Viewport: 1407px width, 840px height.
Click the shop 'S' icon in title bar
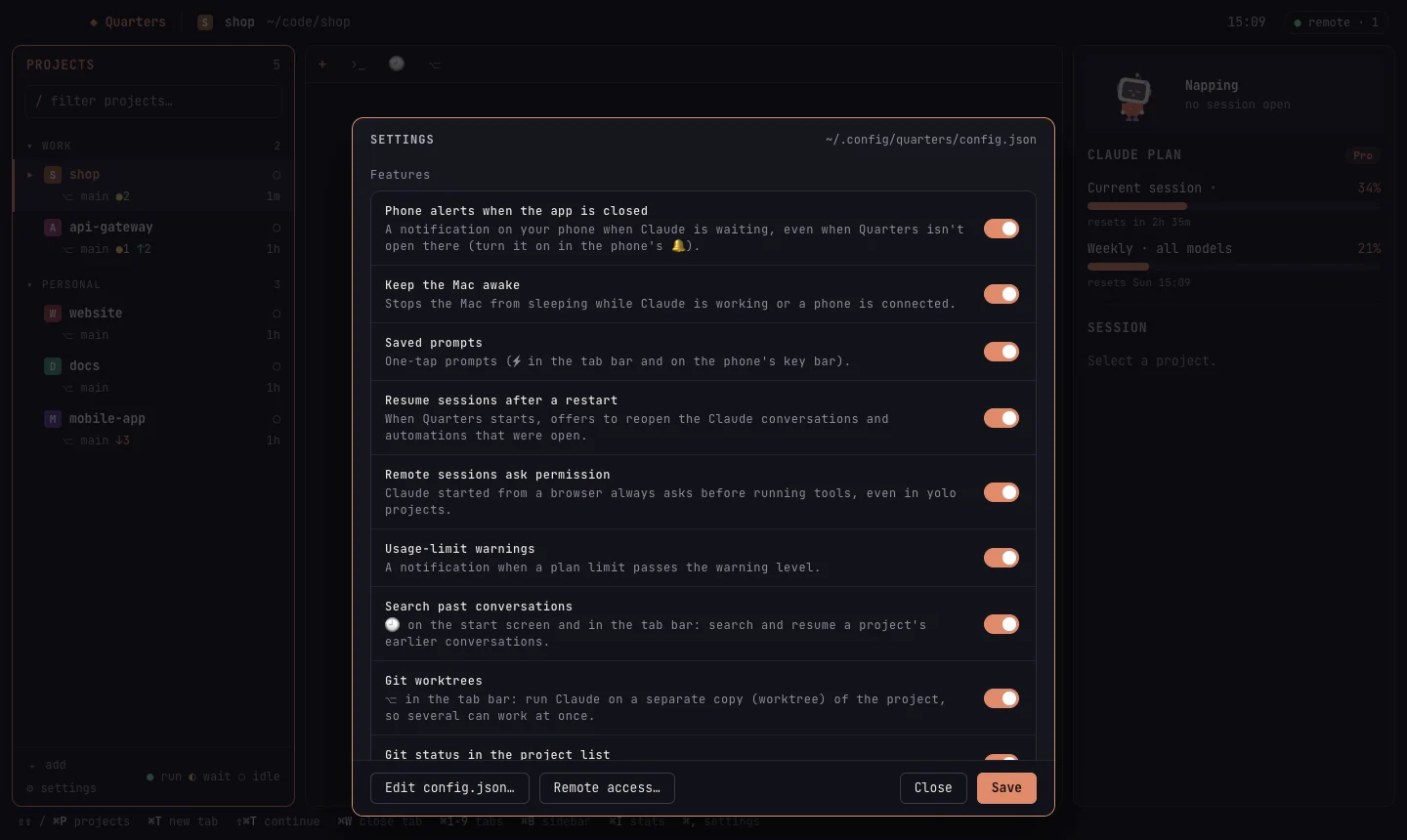click(x=205, y=21)
